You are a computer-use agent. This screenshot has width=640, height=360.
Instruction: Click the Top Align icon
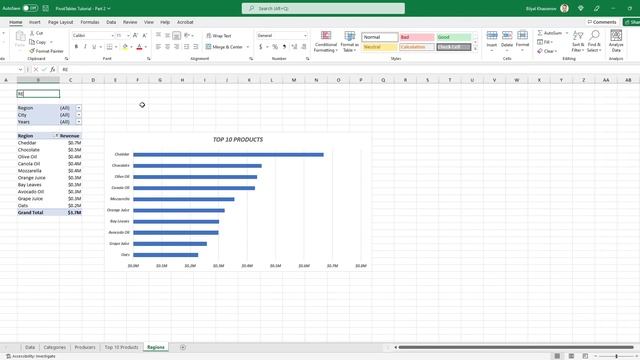pyautogui.click(x=158, y=36)
